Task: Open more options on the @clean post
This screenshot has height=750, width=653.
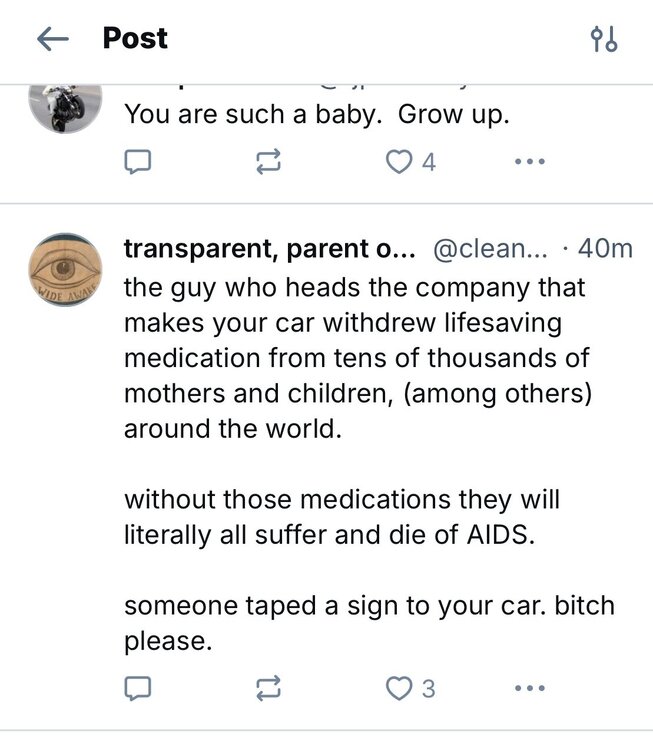Action: pyautogui.click(x=530, y=688)
